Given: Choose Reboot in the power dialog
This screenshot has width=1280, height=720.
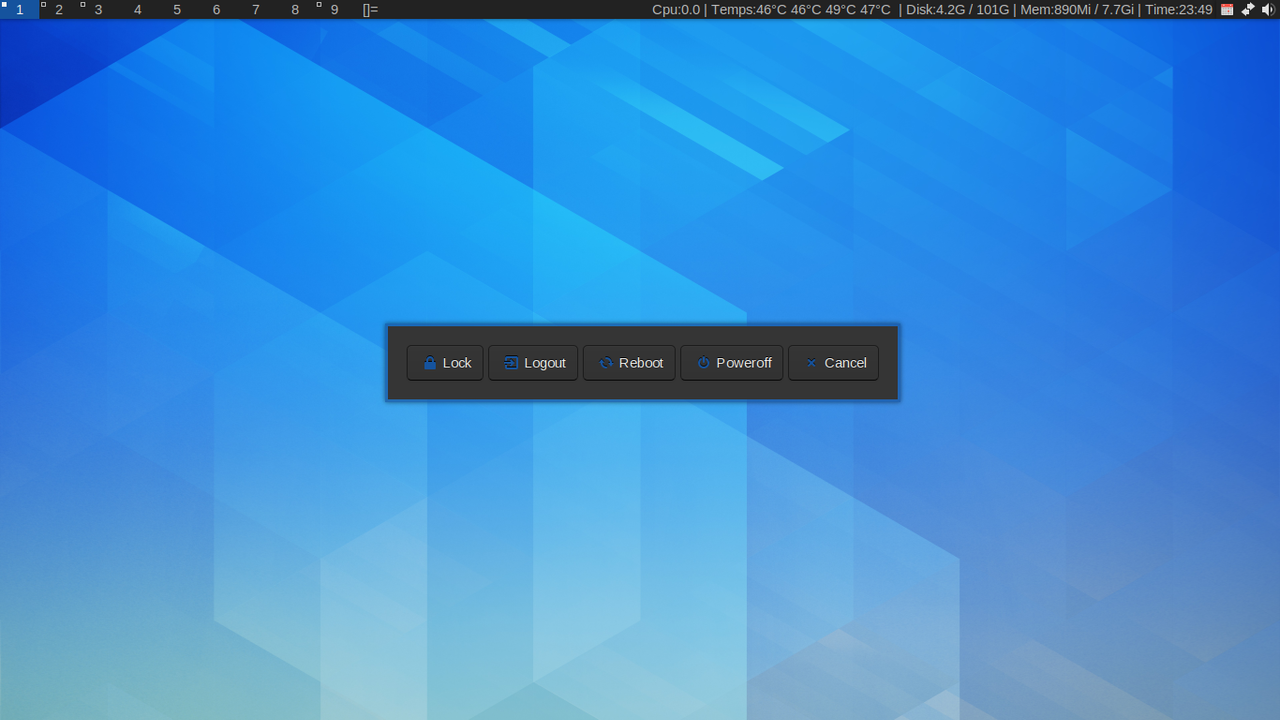Looking at the screenshot, I should (x=630, y=363).
